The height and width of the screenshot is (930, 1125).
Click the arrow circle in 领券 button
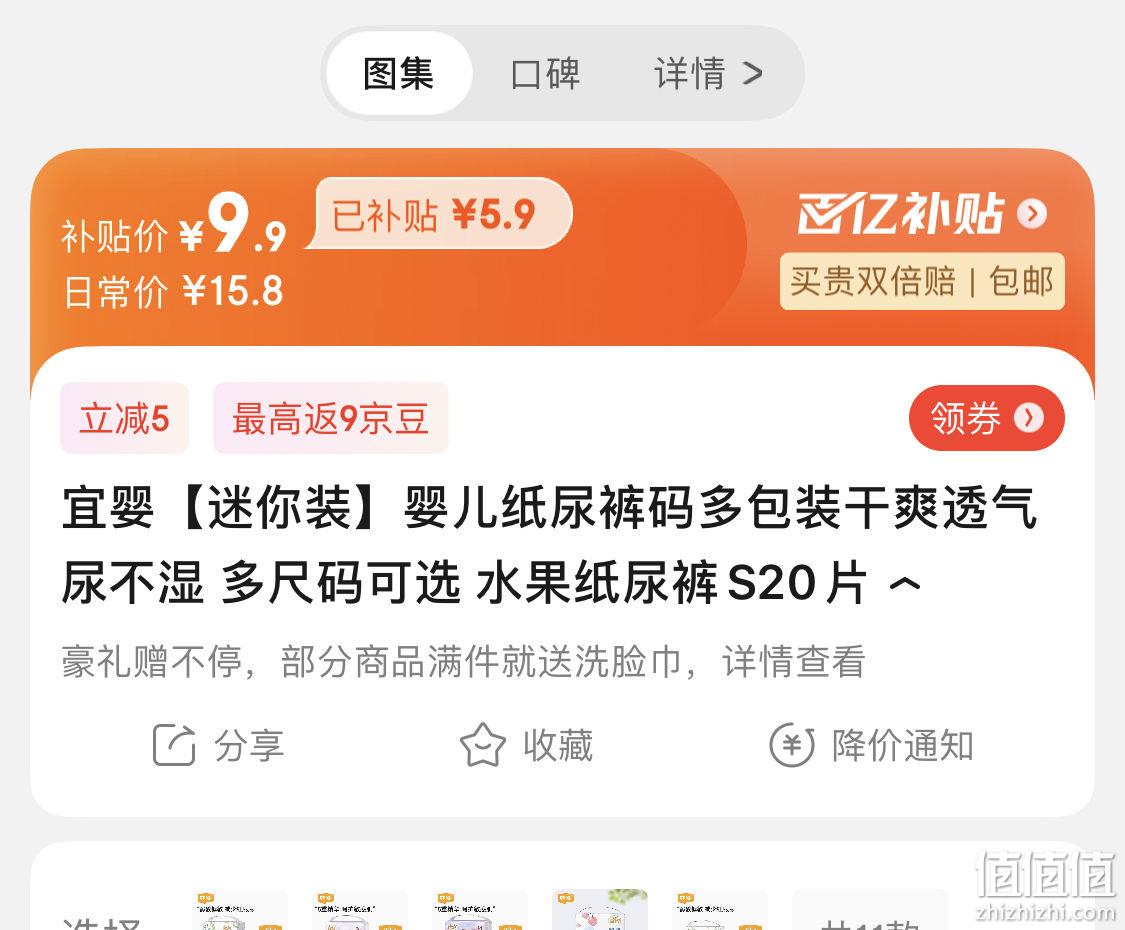[1029, 418]
